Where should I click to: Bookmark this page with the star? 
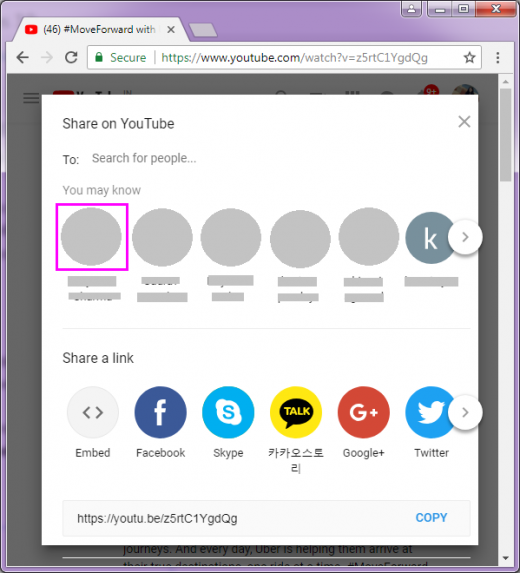[469, 57]
